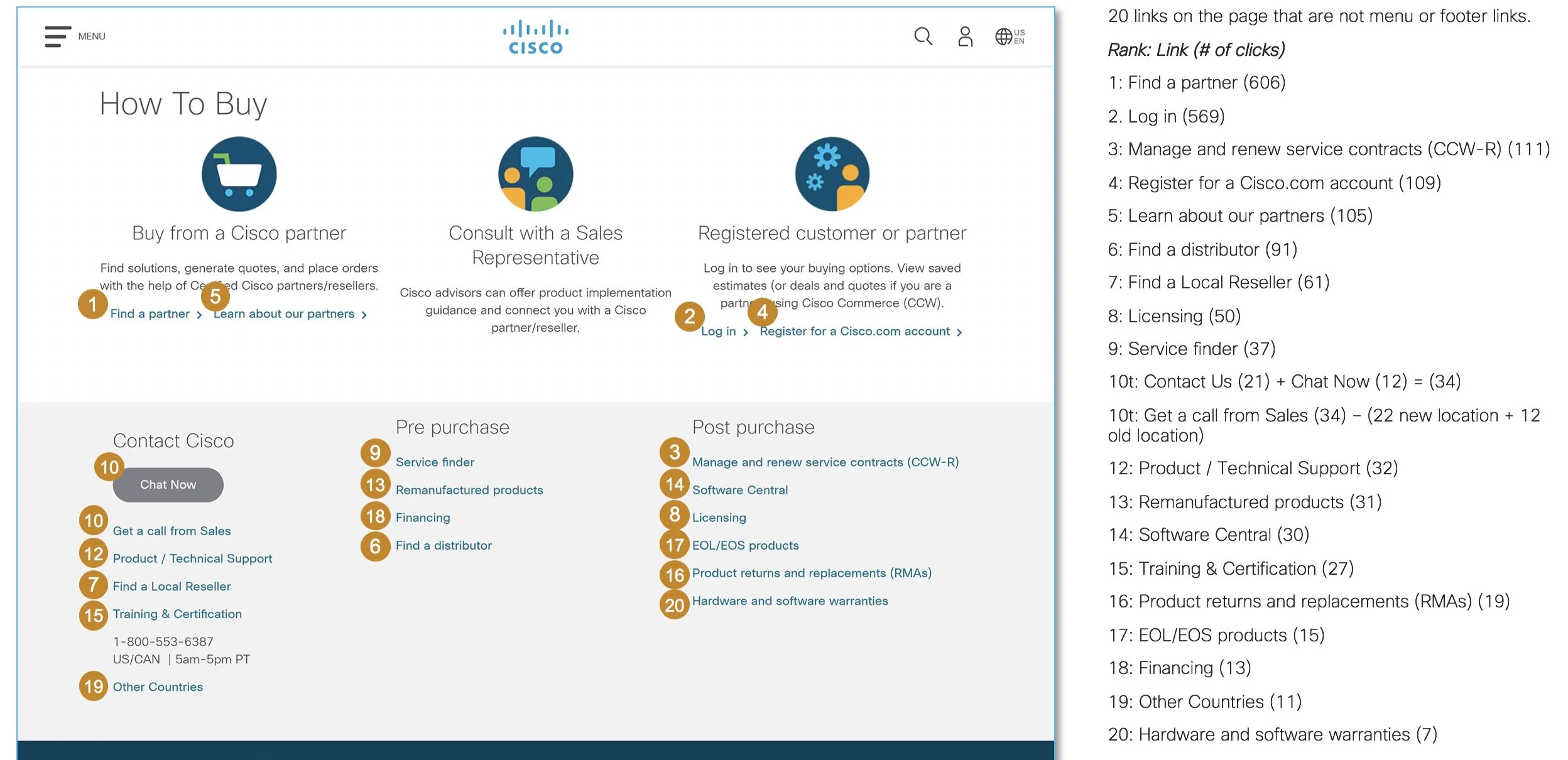
Task: Click the Buy from a Cisco partner heading
Action: click(239, 233)
